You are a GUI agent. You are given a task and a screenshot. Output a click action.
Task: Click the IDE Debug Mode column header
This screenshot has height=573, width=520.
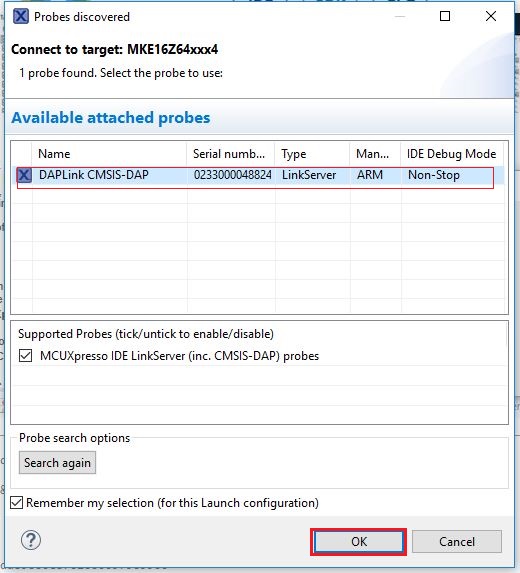(452, 154)
